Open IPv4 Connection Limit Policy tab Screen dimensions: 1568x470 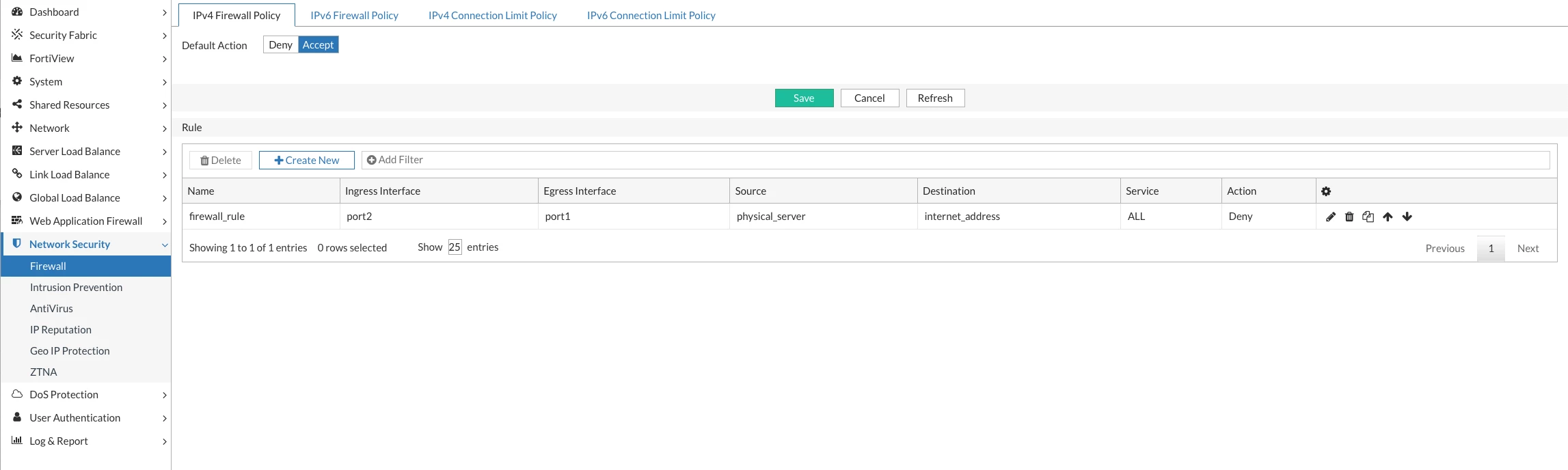coord(493,15)
